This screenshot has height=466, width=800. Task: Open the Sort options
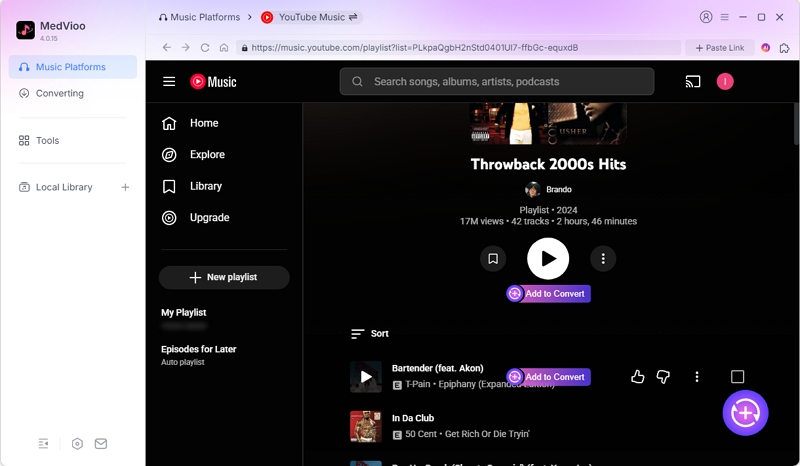pos(370,333)
